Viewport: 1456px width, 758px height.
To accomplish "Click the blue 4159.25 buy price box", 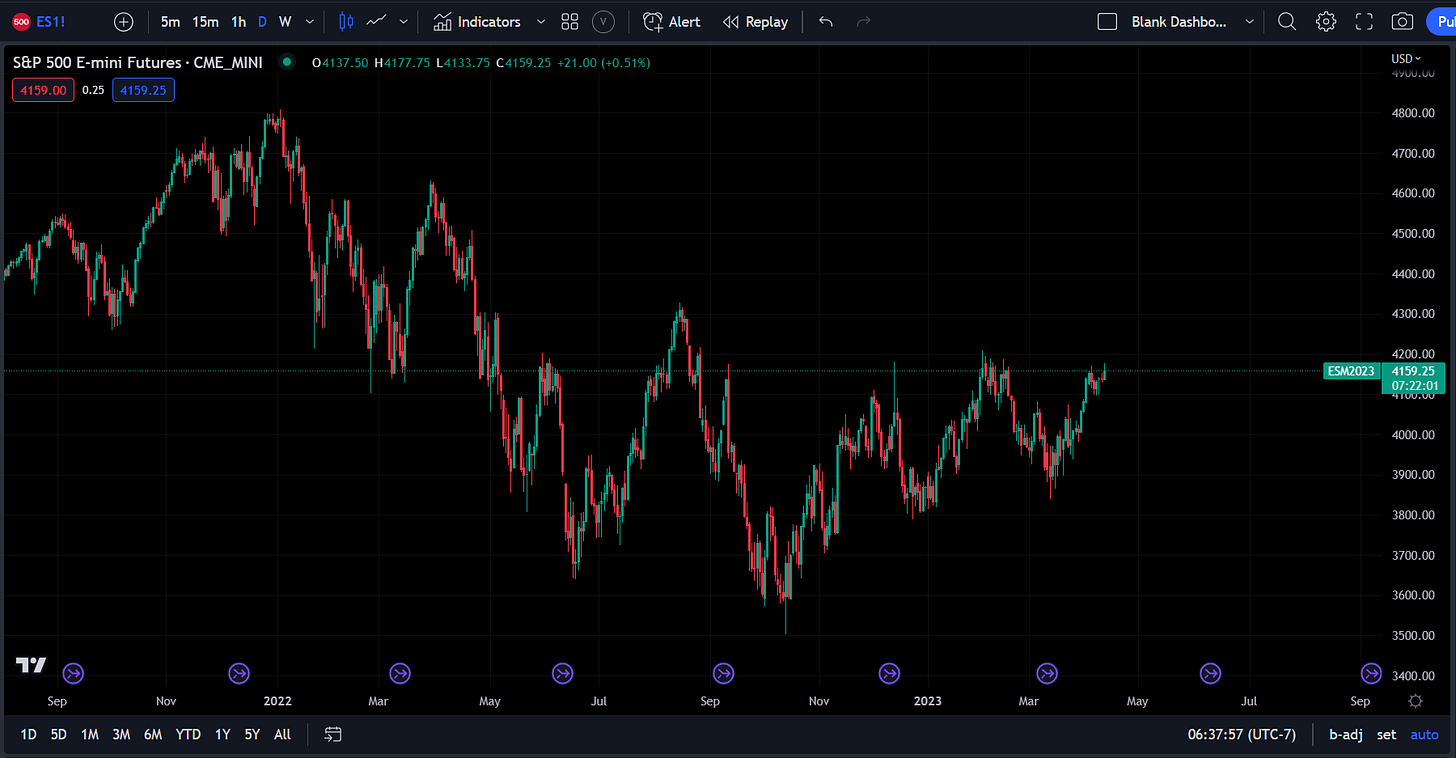I will (143, 90).
